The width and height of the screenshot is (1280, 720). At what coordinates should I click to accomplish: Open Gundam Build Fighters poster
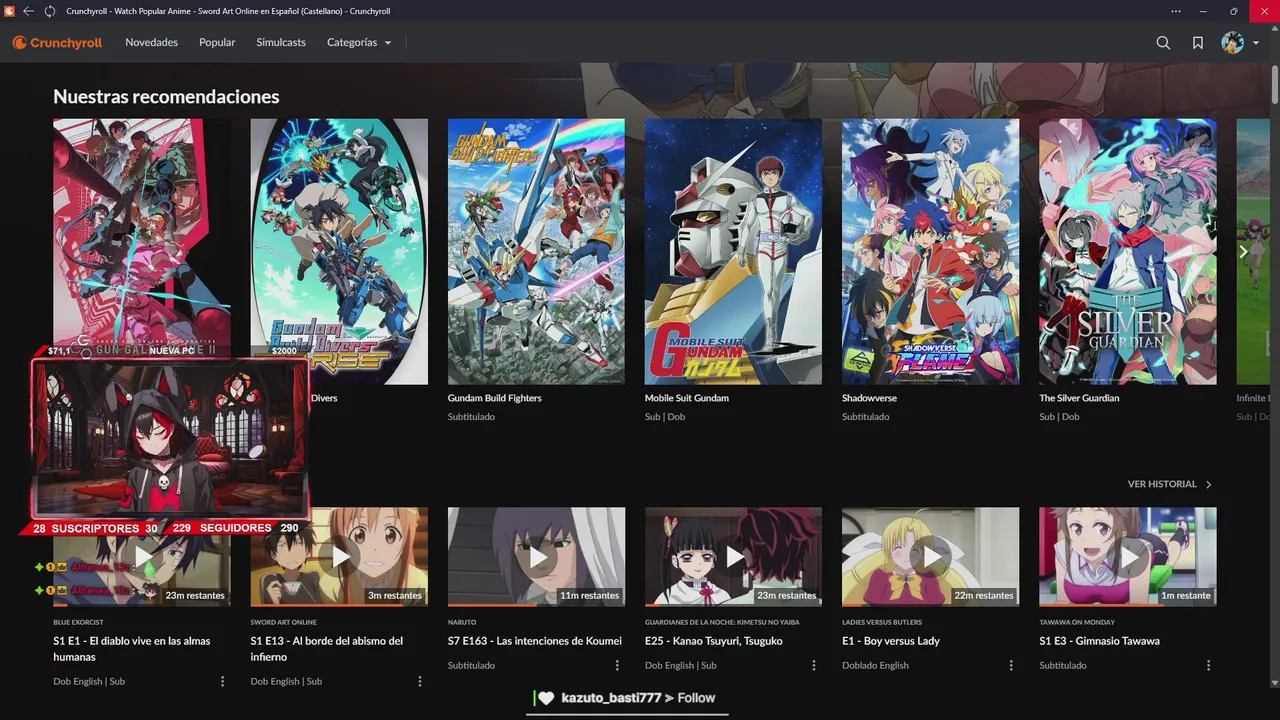point(536,252)
